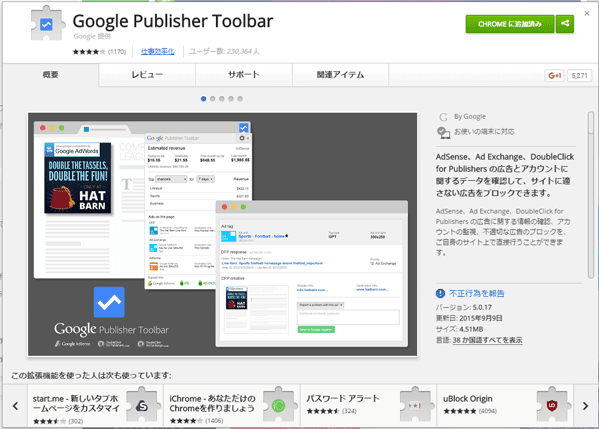
Task: Click the (4094) rating count for uBlock Origin
Action: 488,411
